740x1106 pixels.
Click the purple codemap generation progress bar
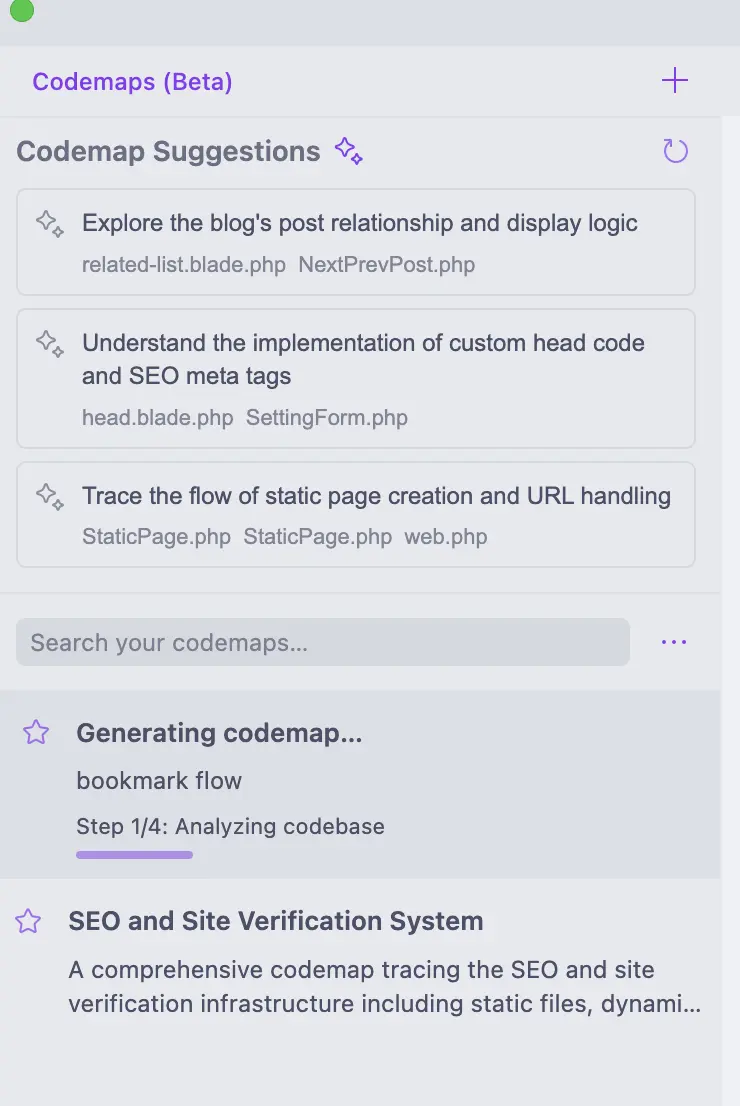(x=134, y=855)
